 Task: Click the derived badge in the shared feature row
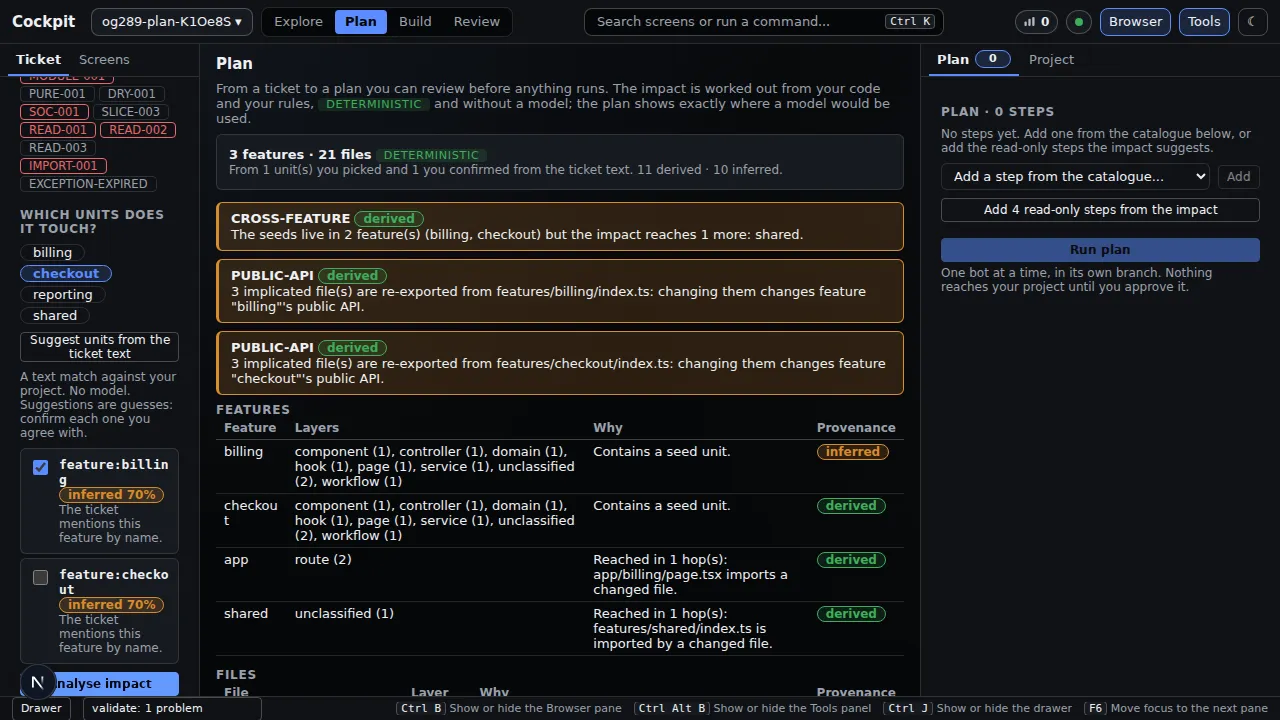[851, 613]
